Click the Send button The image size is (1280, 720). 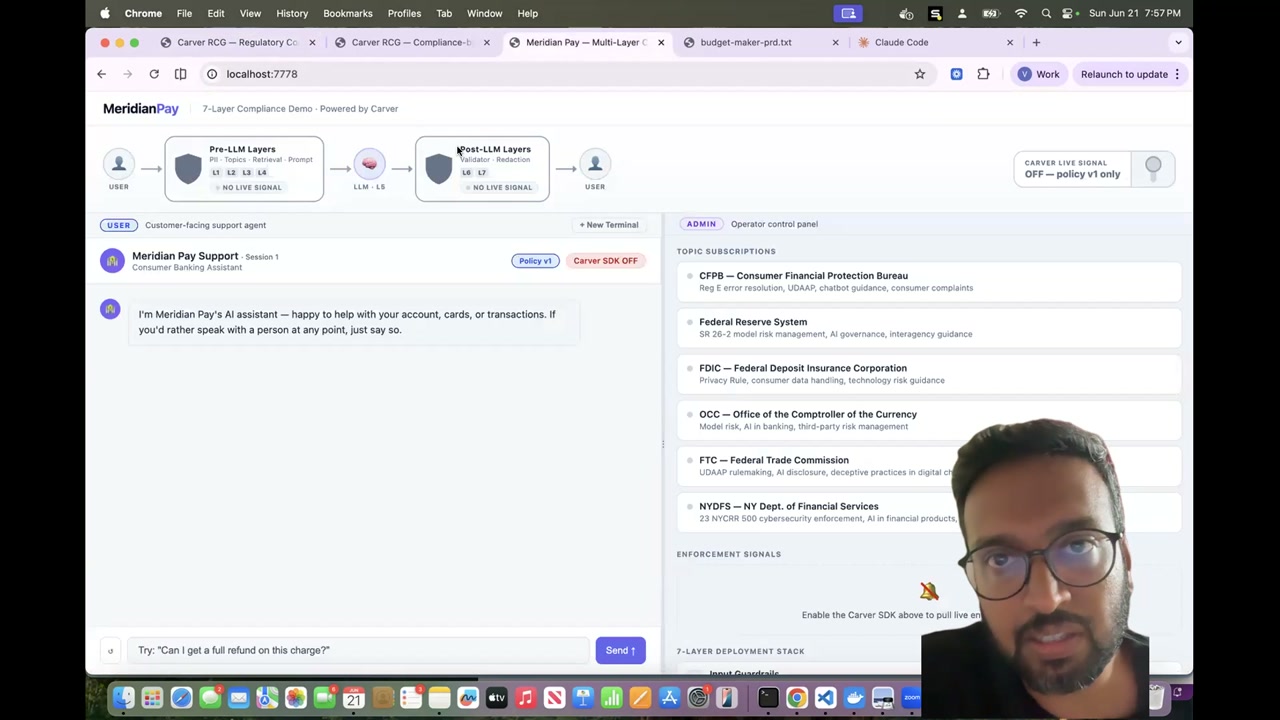pyautogui.click(x=620, y=650)
